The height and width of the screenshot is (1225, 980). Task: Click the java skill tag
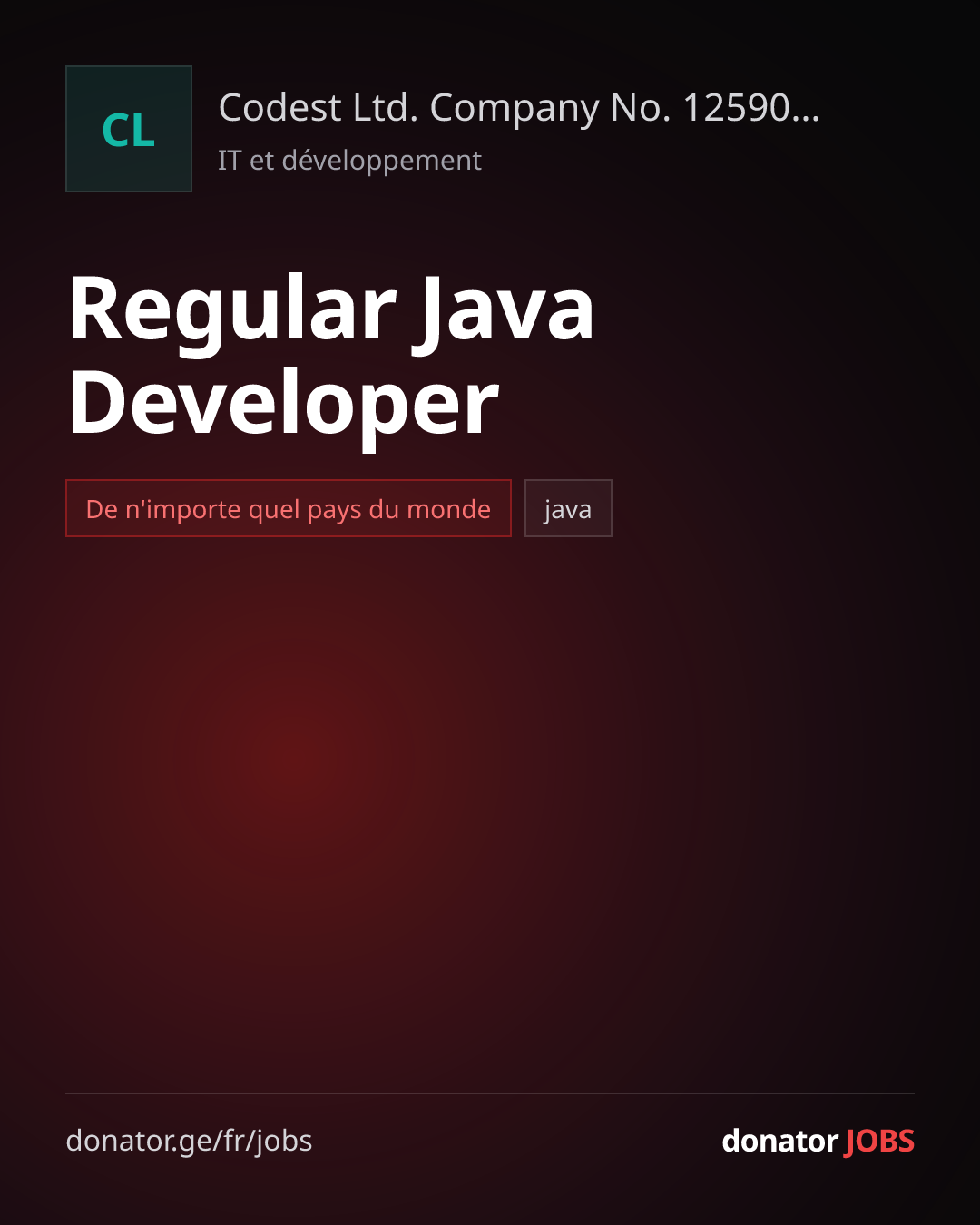point(568,508)
